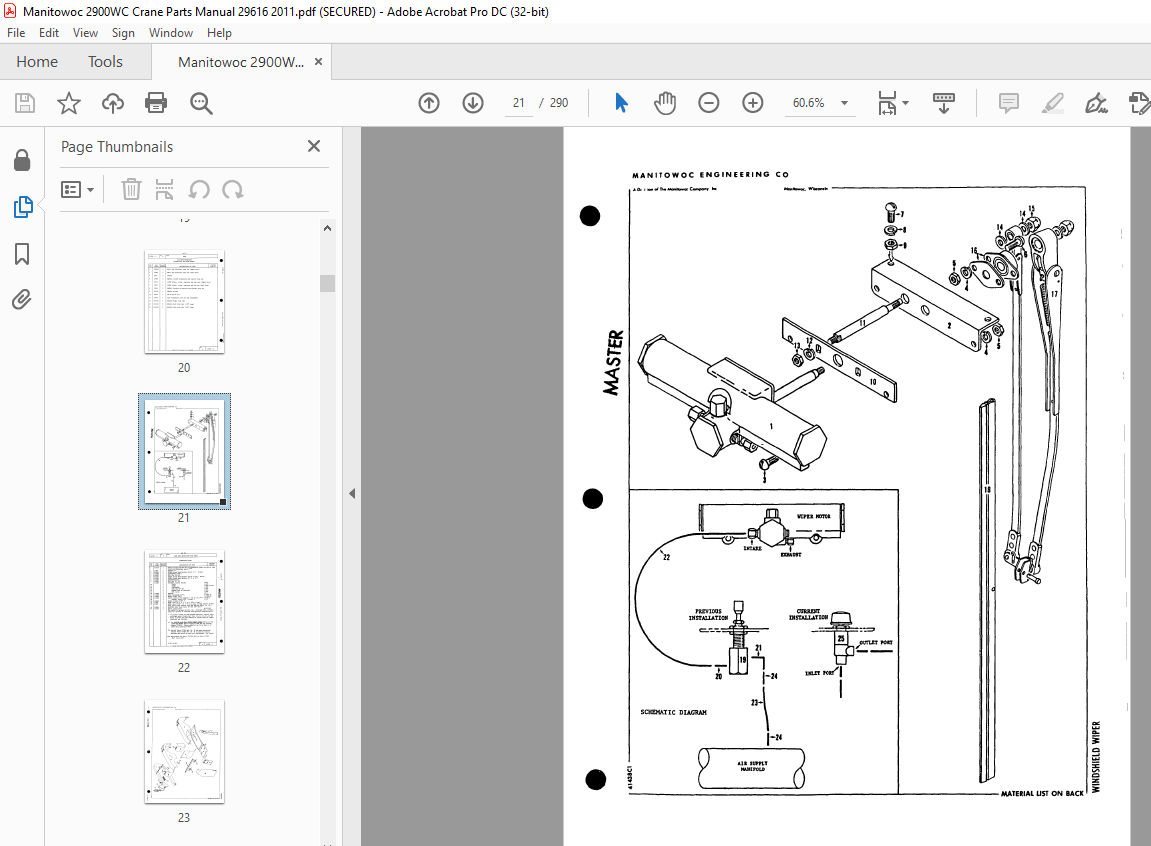Select page 20 thumbnail
1151x846 pixels.
[184, 302]
